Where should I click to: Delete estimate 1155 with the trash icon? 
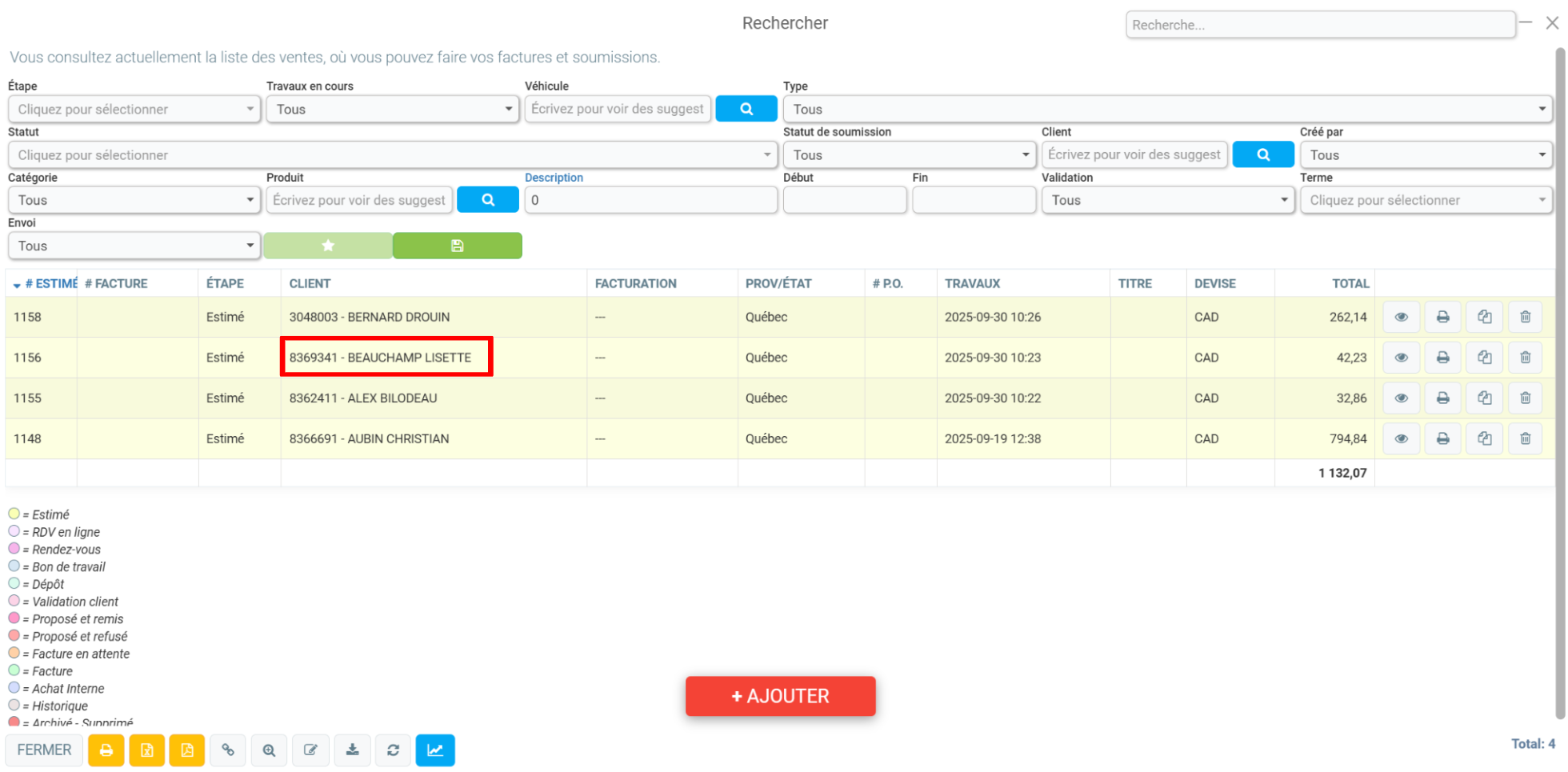[1526, 398]
